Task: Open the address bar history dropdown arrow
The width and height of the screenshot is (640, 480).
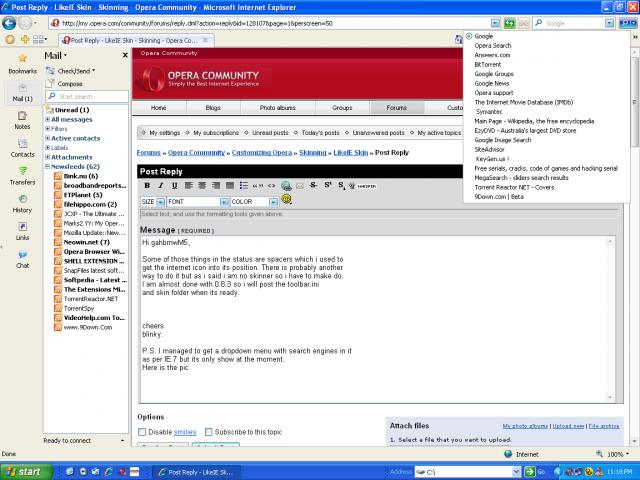Action: tap(495, 23)
